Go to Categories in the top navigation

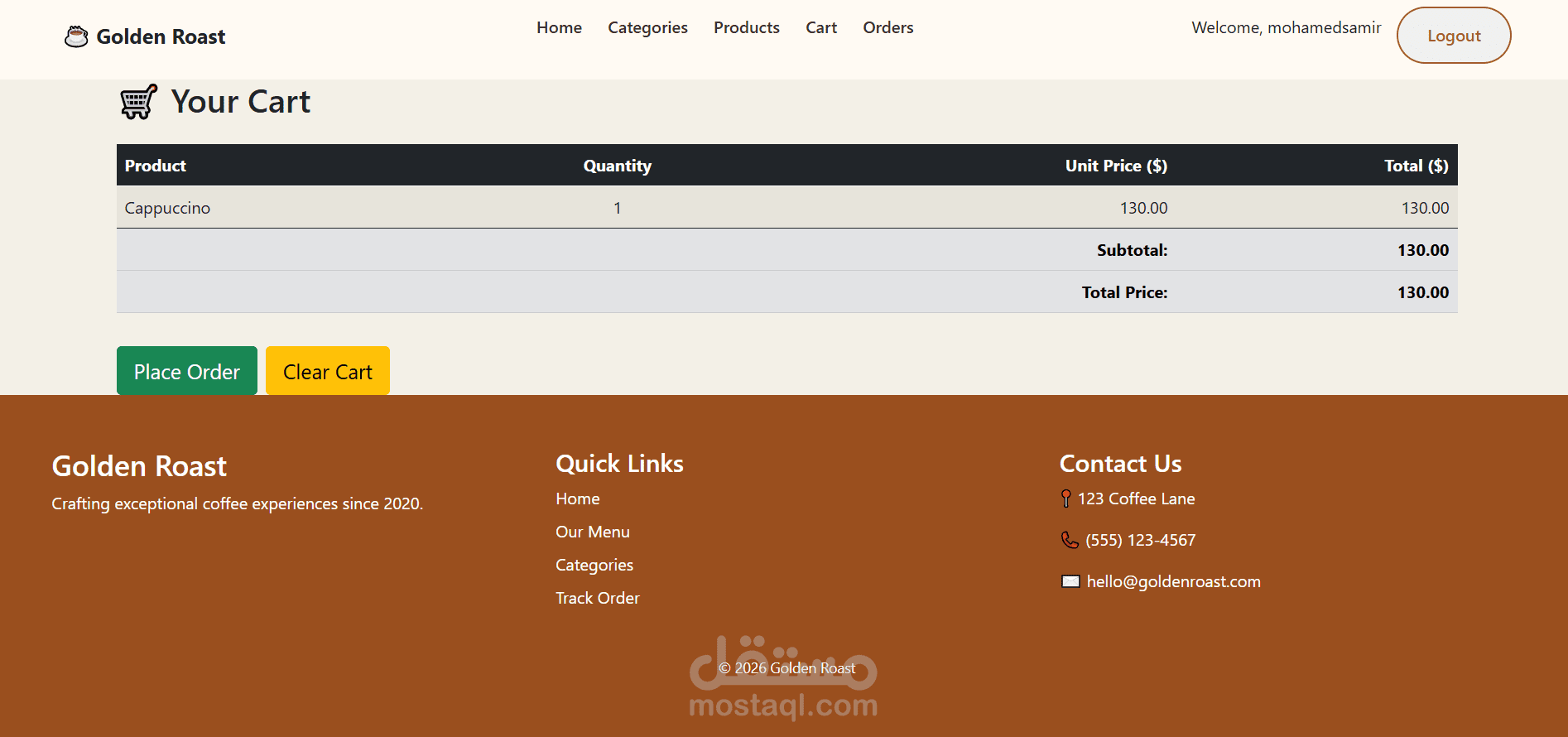pos(647,27)
